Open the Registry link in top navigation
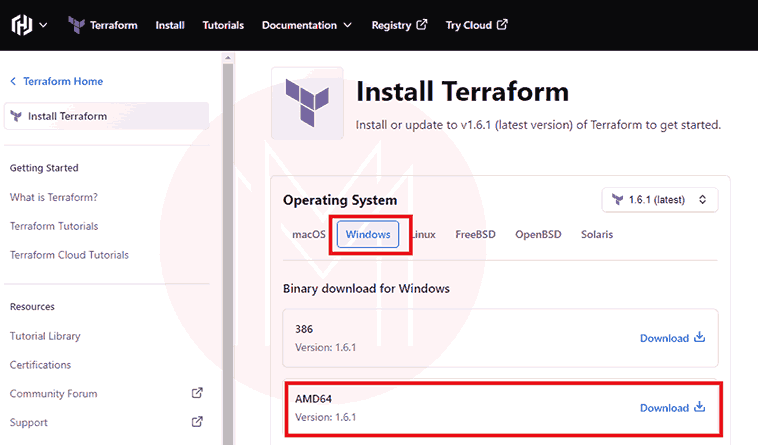This screenshot has width=758, height=445. click(x=399, y=25)
